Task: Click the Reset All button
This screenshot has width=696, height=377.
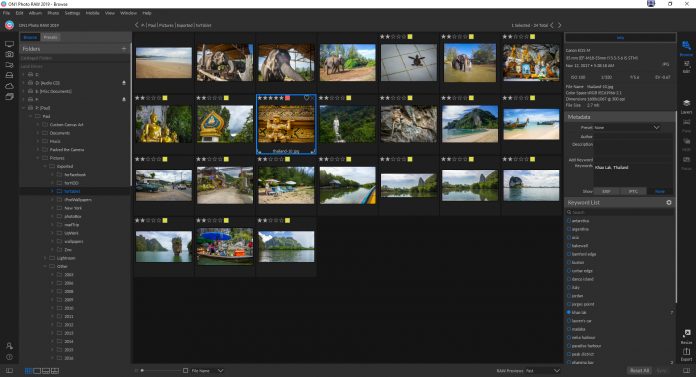Action: (x=640, y=371)
